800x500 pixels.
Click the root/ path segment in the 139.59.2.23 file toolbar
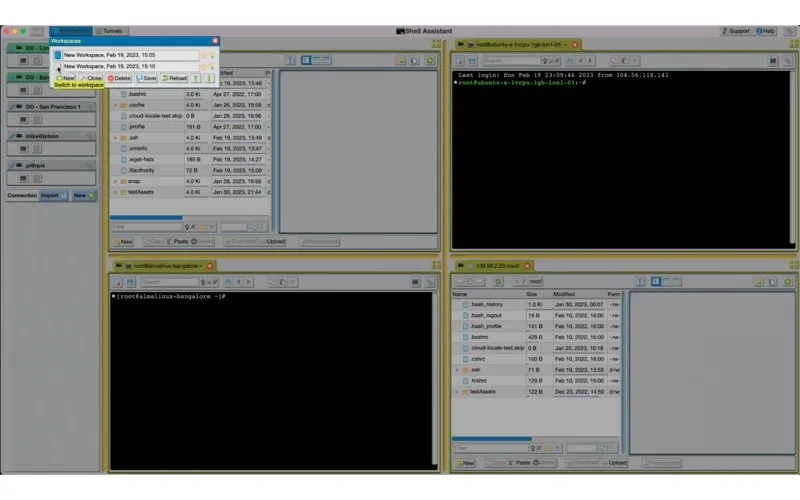(536, 282)
